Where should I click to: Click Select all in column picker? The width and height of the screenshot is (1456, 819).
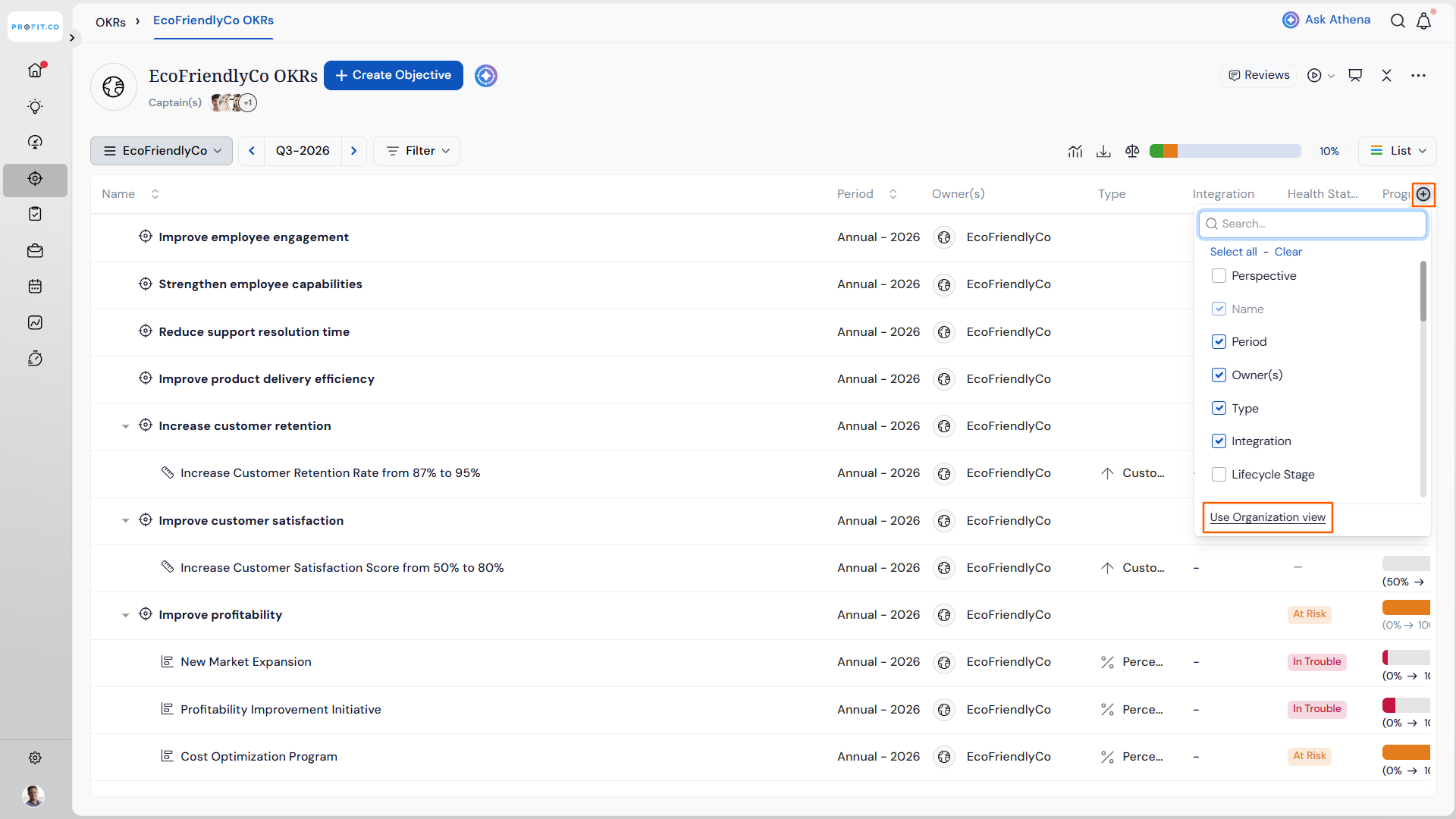1233,252
